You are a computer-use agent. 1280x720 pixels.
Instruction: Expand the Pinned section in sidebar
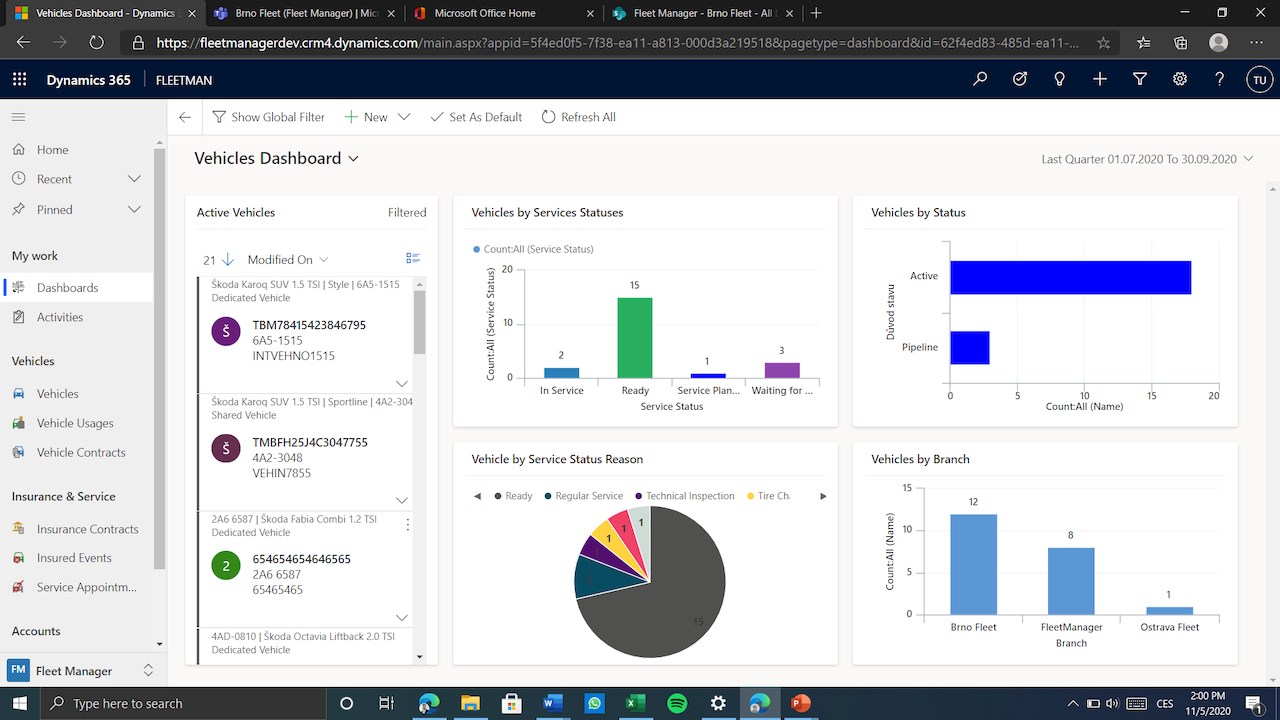[134, 209]
